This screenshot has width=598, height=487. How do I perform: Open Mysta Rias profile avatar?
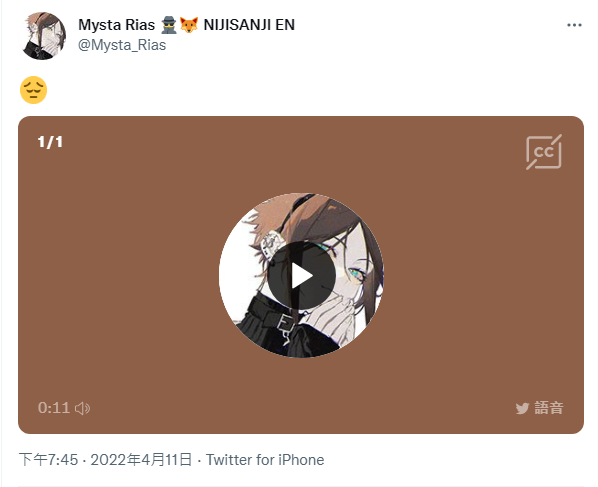[42, 36]
